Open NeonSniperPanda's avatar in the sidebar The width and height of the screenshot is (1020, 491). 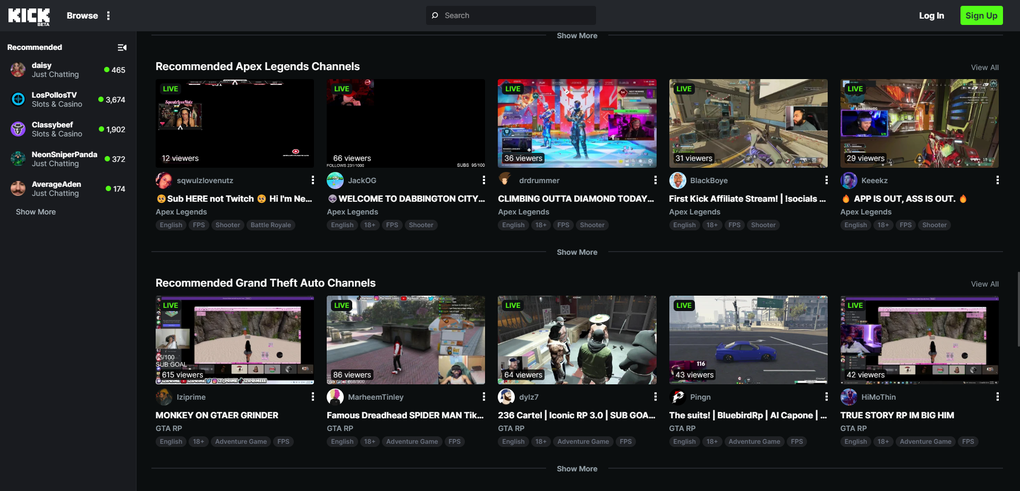(x=18, y=159)
